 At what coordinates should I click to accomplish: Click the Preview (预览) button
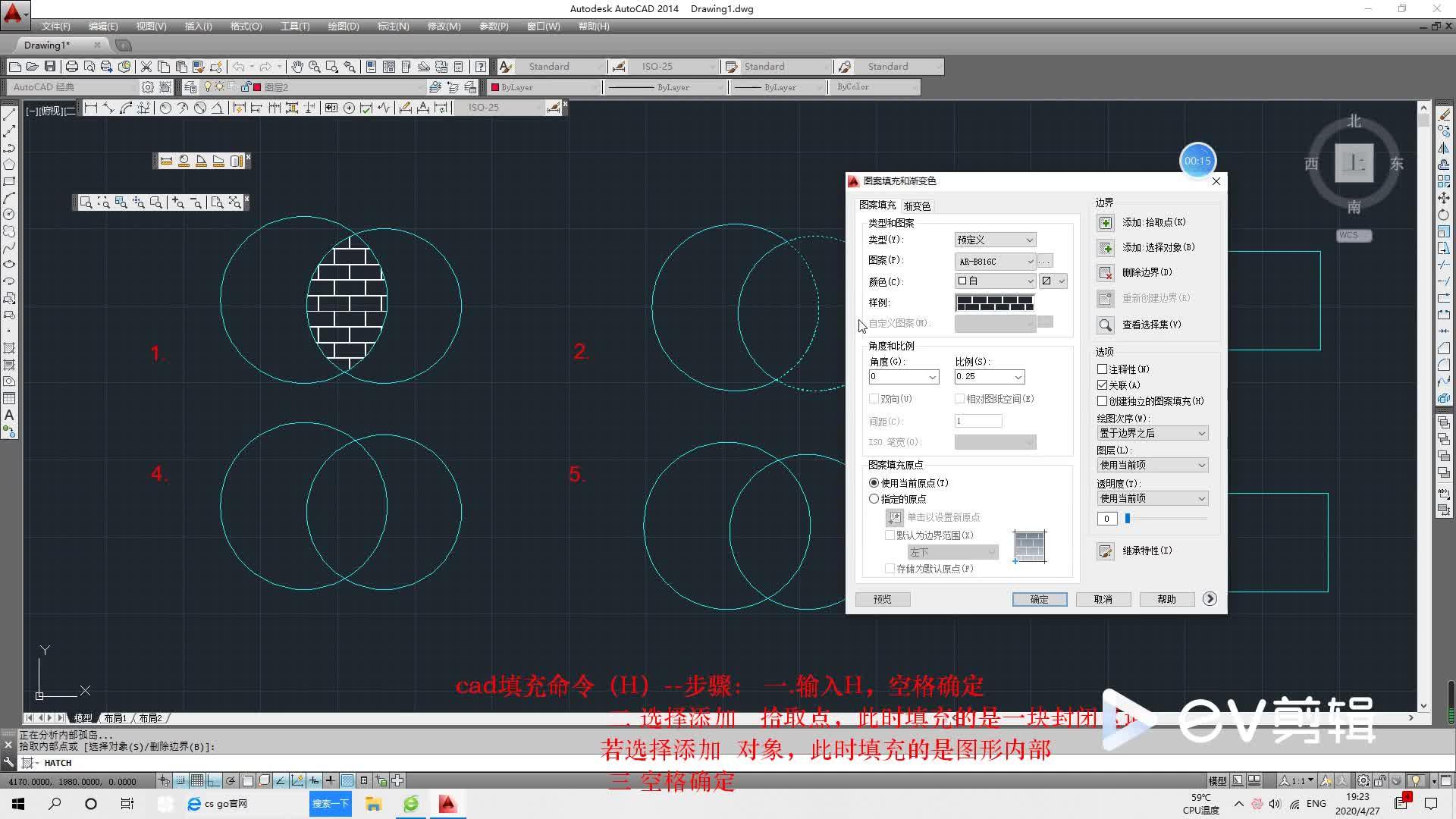pyautogui.click(x=882, y=599)
